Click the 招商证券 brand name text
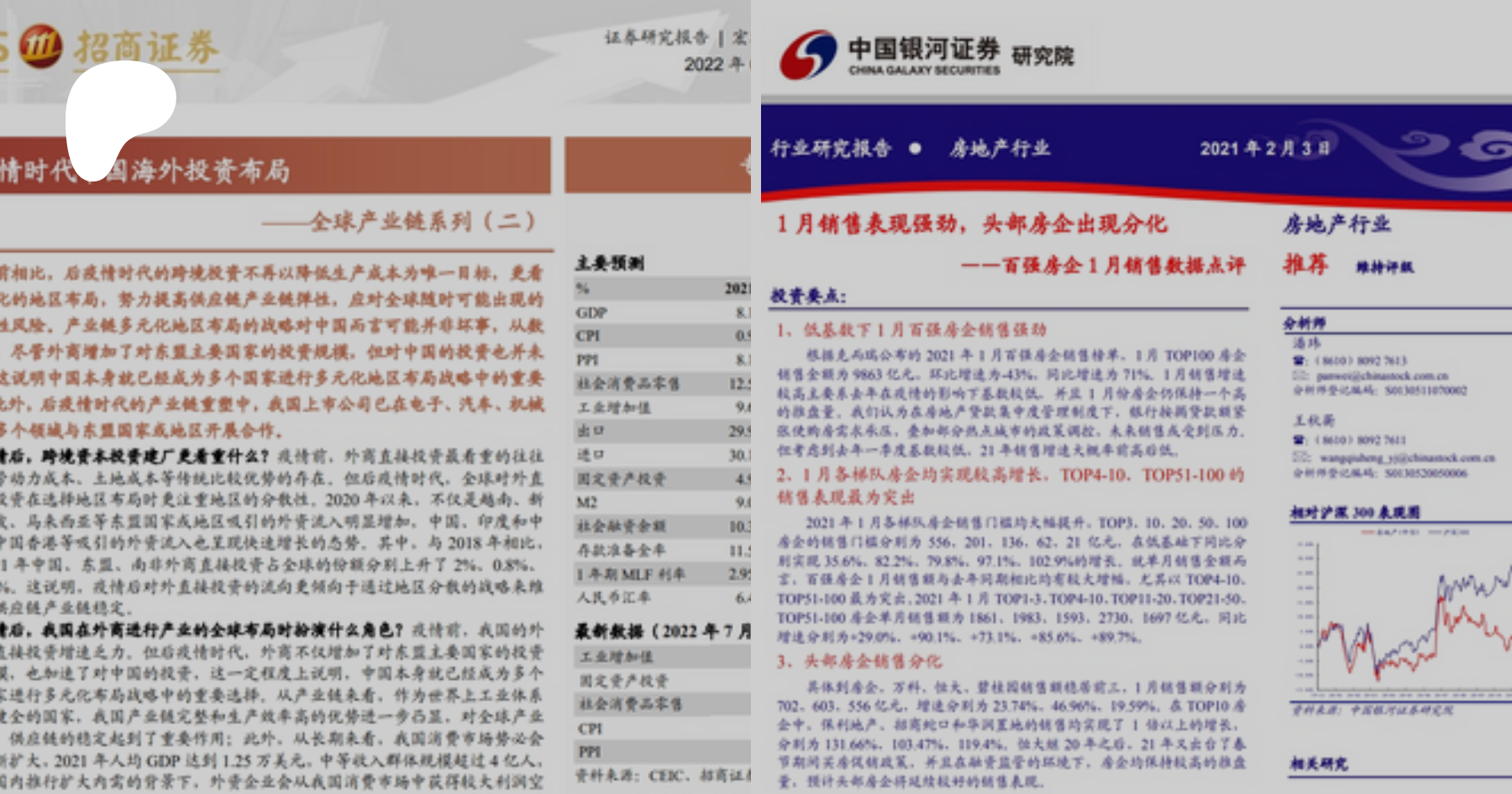1512x794 pixels. (146, 48)
